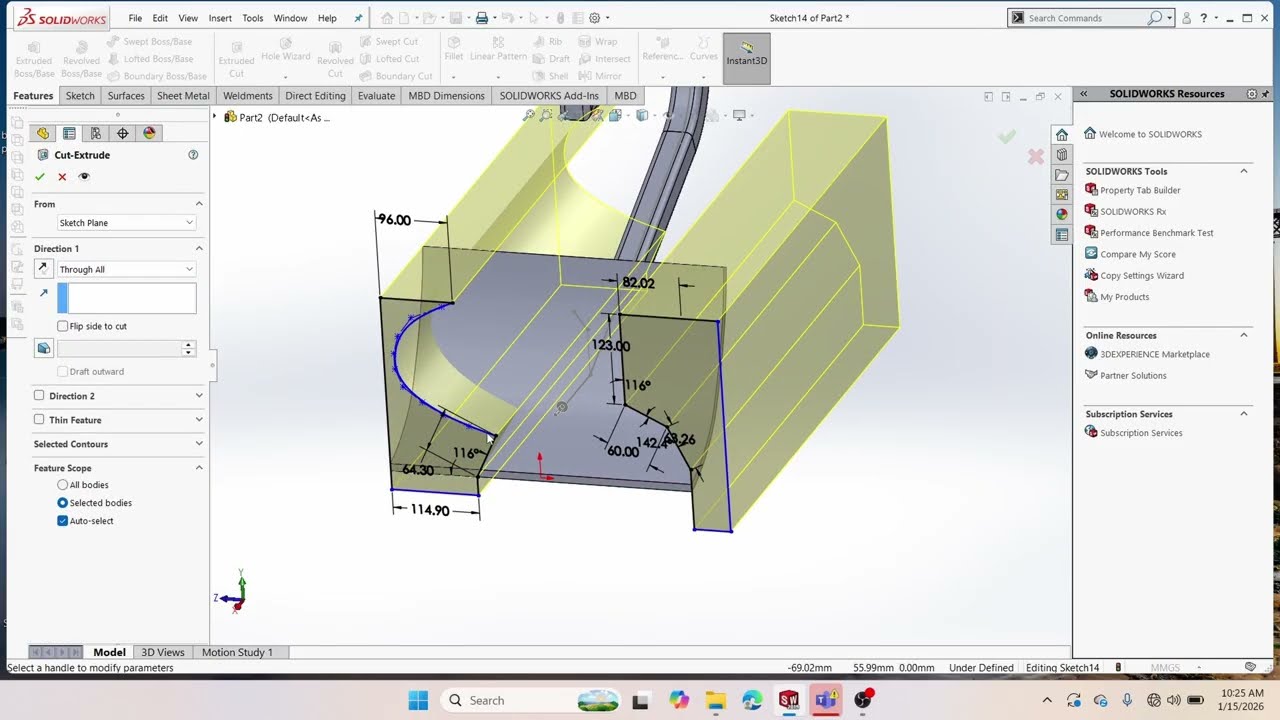Screen dimensions: 1280x720
Task: Accept the Cut-Extrude with the green checkmark
Action: click(x=40, y=176)
